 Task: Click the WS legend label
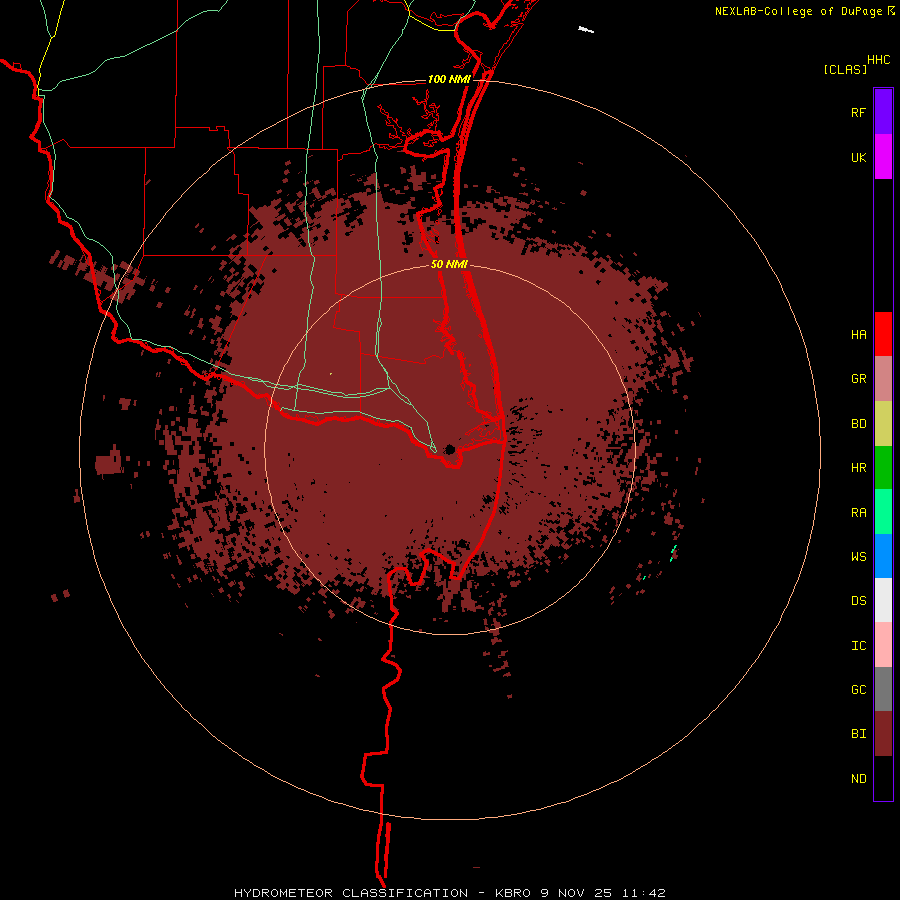(x=858, y=557)
